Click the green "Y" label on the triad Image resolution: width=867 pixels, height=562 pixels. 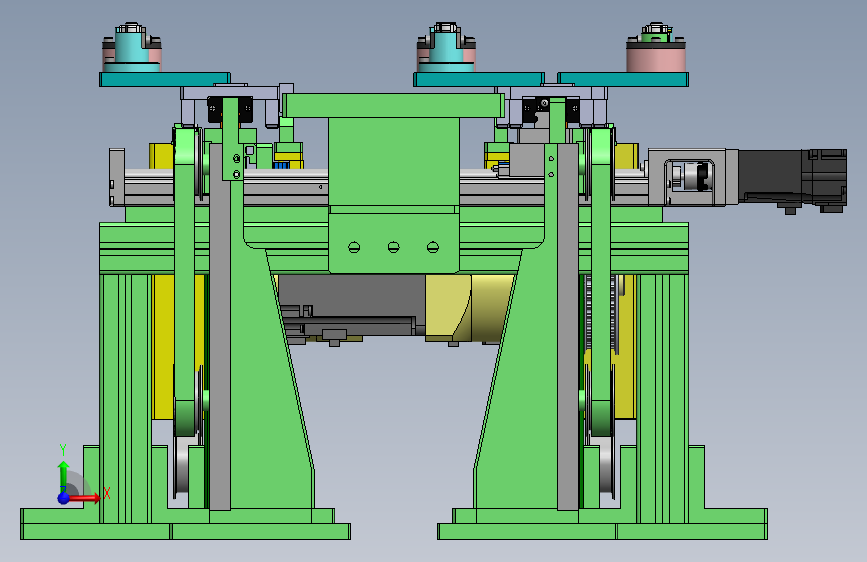click(x=62, y=450)
